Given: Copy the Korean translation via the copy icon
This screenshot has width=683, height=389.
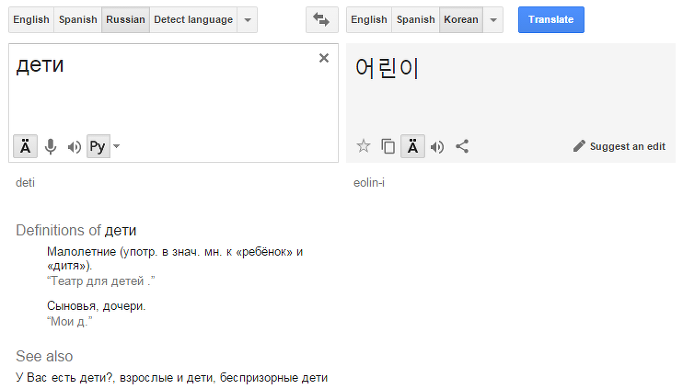Looking at the screenshot, I should point(388,146).
